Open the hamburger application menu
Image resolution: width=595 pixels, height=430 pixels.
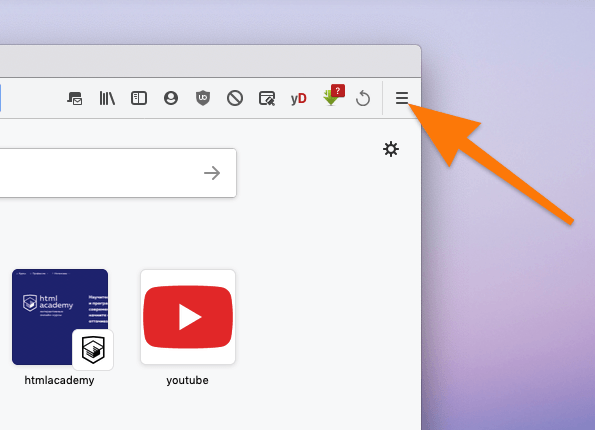point(402,98)
